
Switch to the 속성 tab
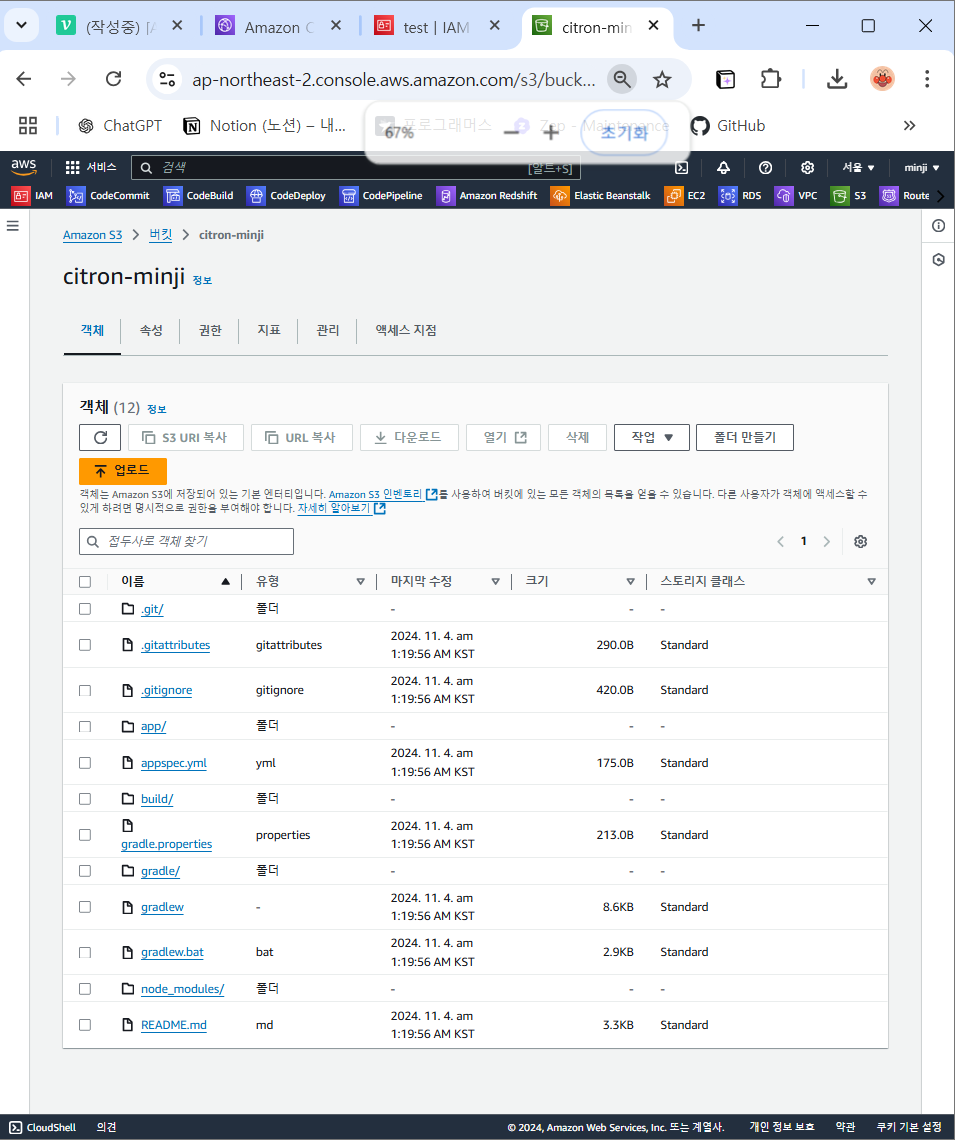[x=151, y=331]
